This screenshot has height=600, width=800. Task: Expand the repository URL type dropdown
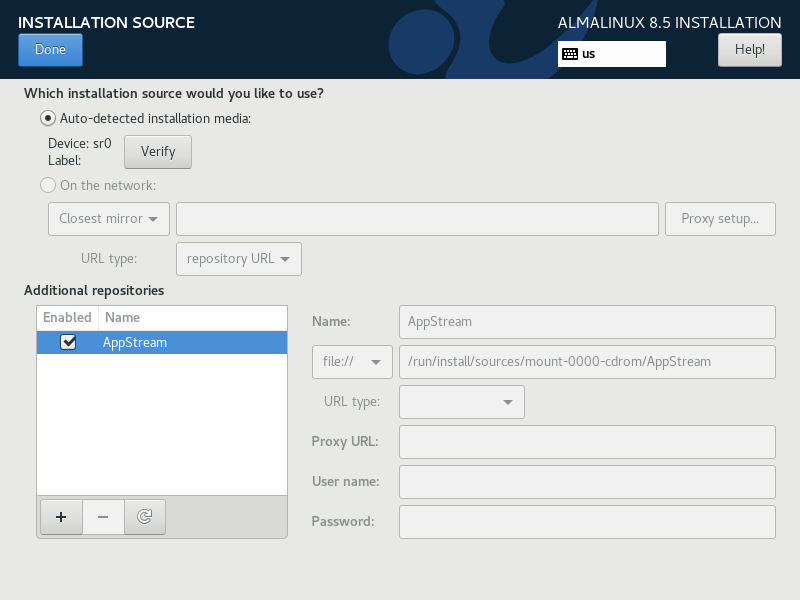tap(238, 258)
